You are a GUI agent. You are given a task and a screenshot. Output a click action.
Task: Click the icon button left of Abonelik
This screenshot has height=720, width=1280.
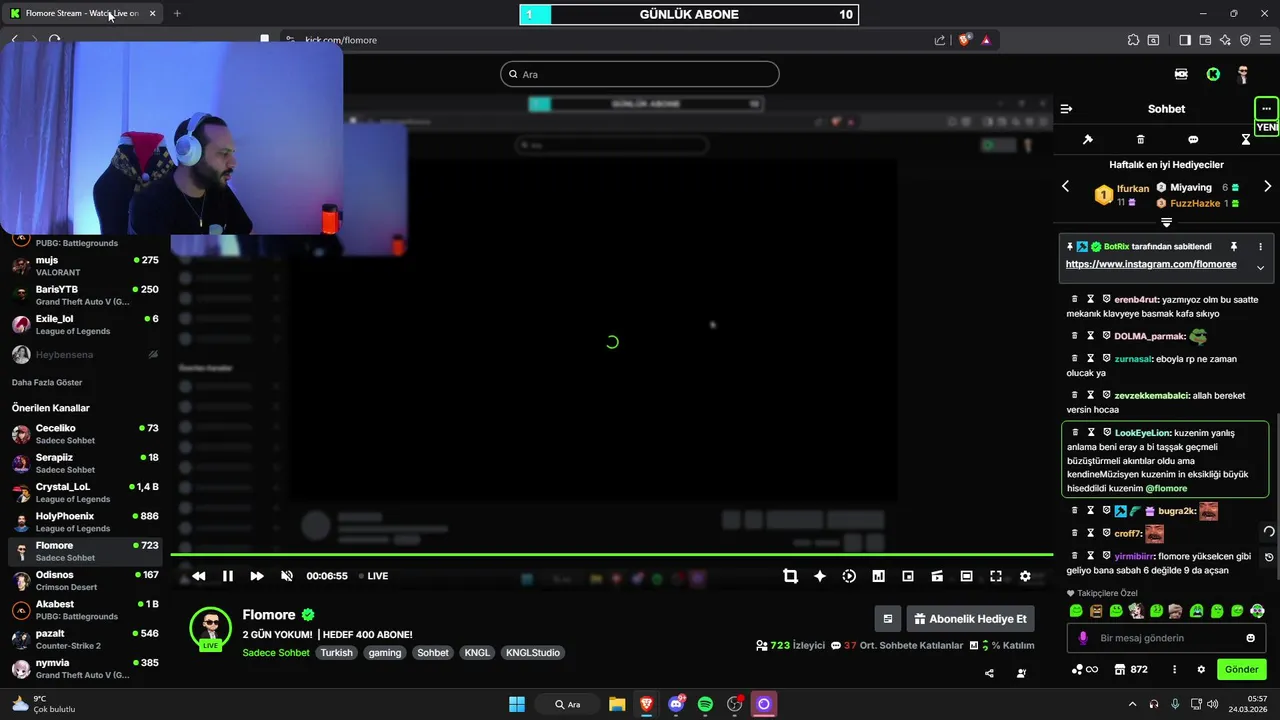[887, 619]
